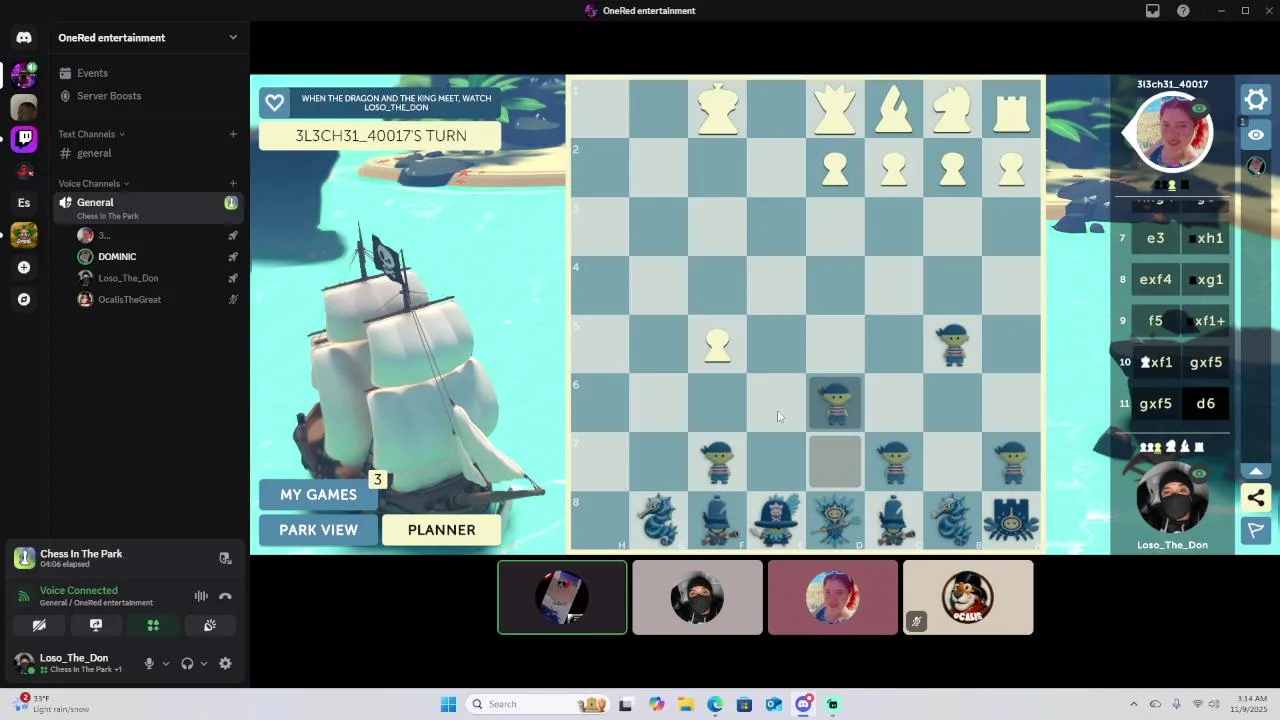The height and width of the screenshot is (720, 1280).
Task: Select General voice channel
Action: [149, 208]
